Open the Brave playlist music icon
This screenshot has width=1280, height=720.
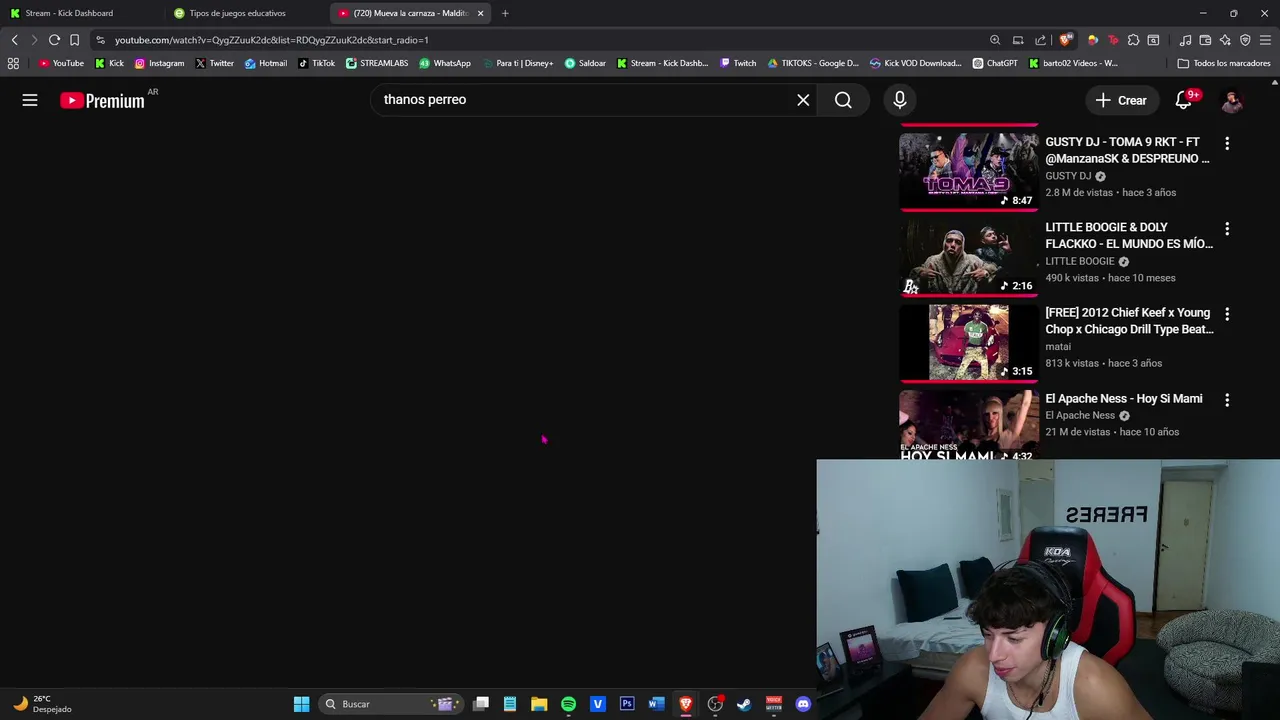[1185, 40]
